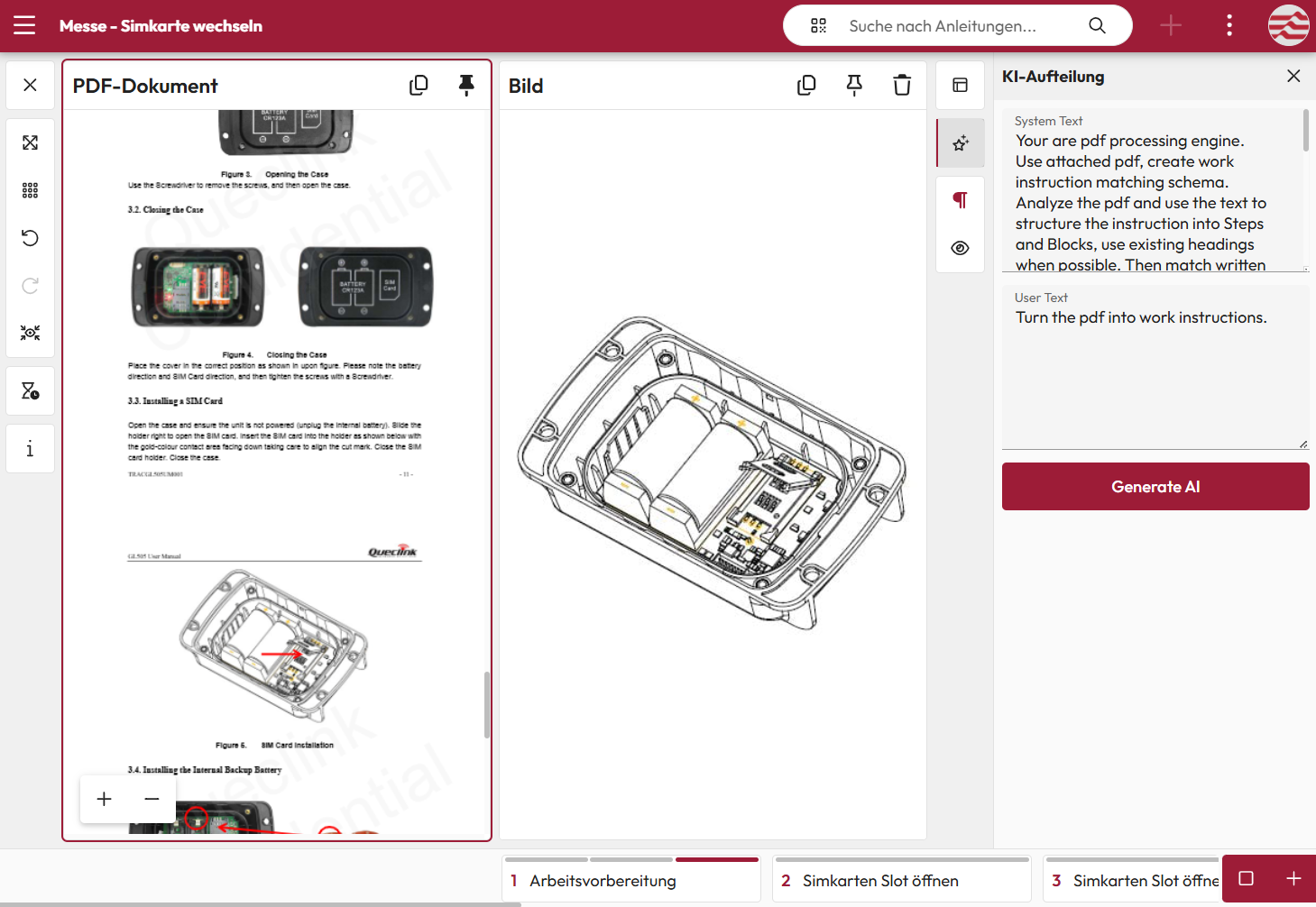
Task: Open the grid overview from the sidebar
Action: tap(30, 190)
